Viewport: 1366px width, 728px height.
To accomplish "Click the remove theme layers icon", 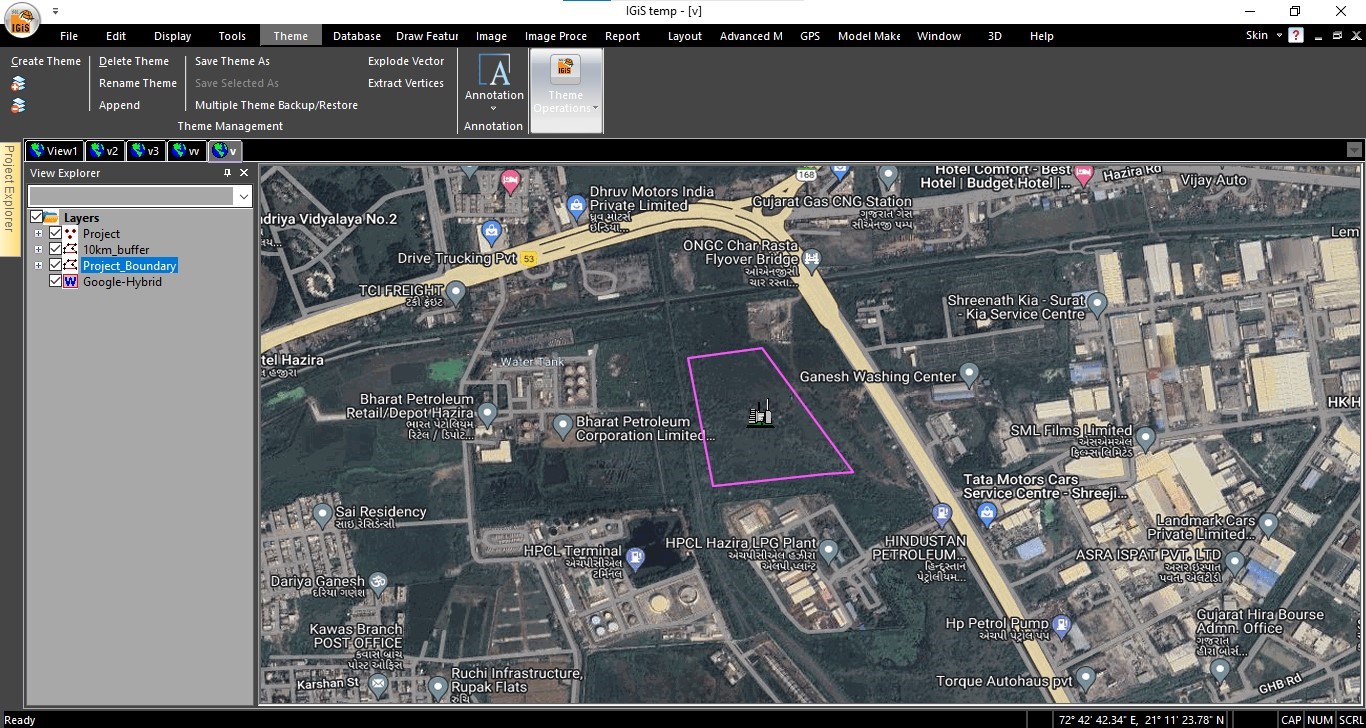I will pyautogui.click(x=19, y=105).
